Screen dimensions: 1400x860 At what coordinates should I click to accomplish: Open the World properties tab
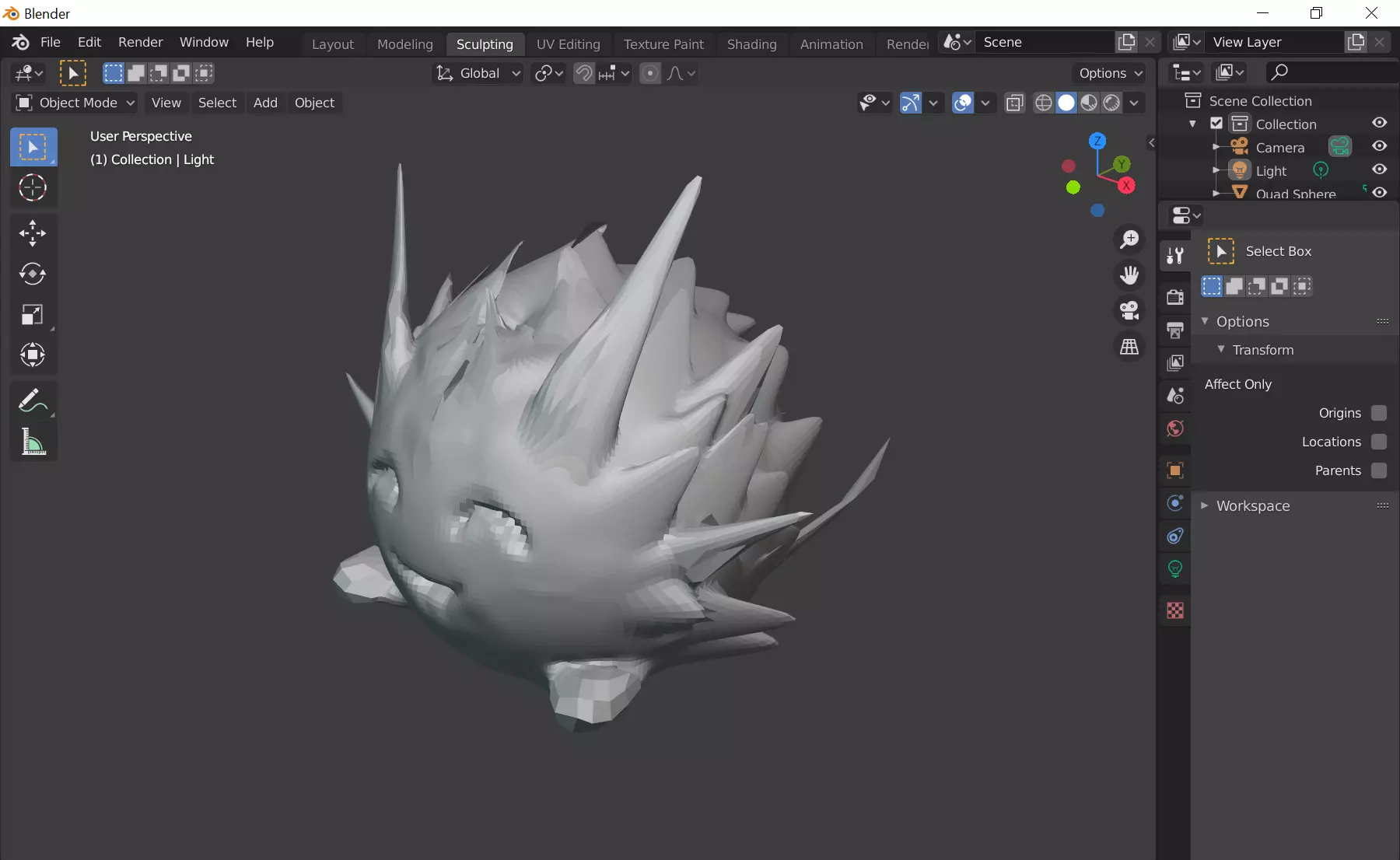1175,428
